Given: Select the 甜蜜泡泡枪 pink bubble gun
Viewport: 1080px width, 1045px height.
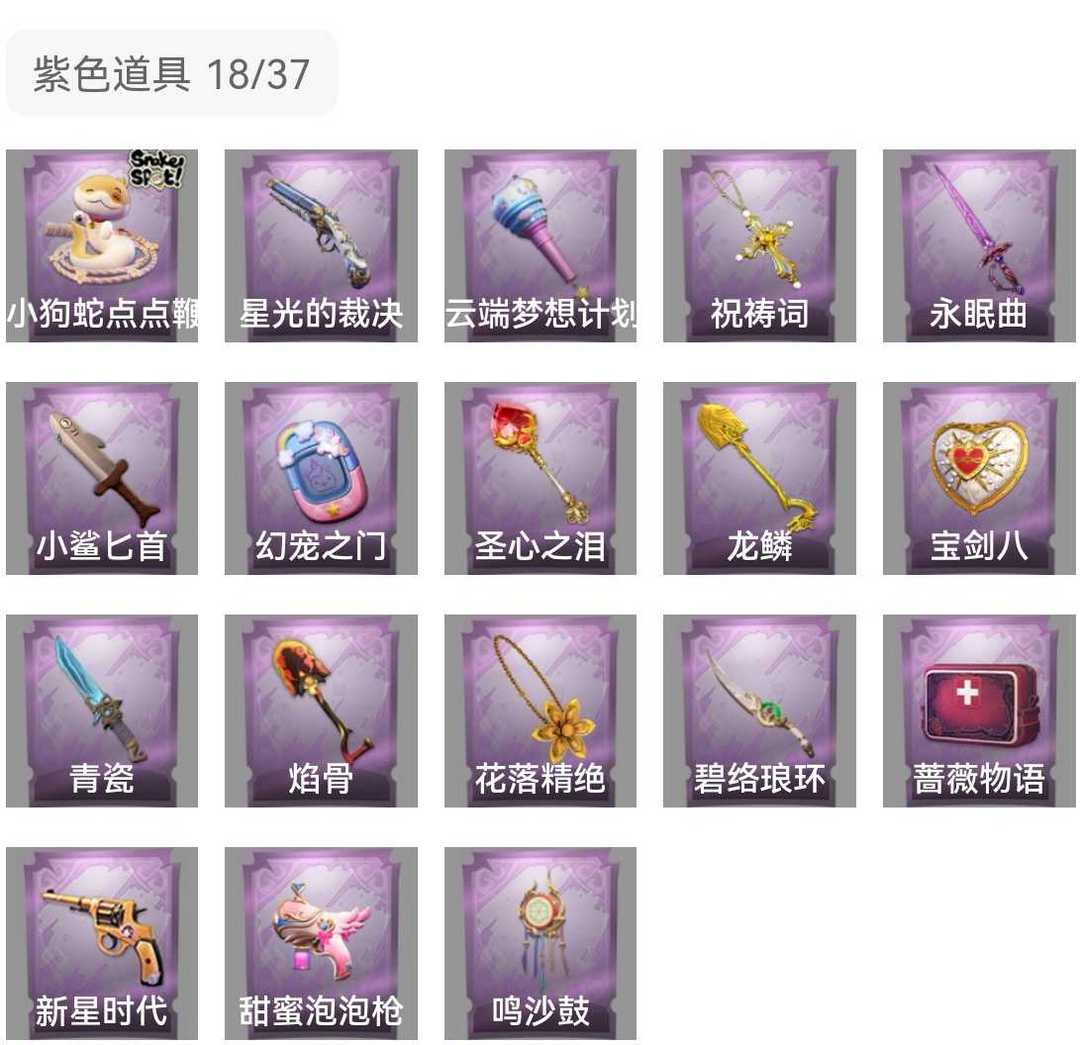Looking at the screenshot, I should 321,943.
